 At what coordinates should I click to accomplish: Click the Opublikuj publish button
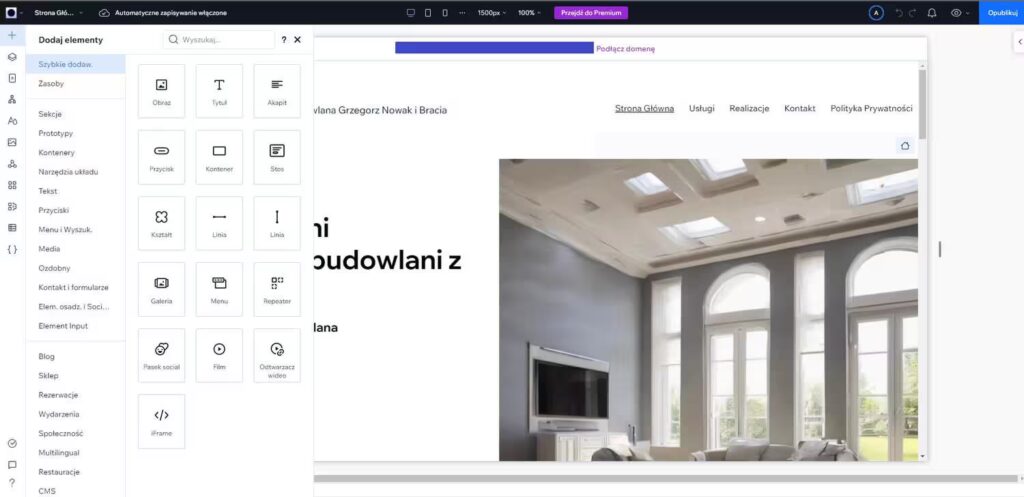[x=1002, y=12]
